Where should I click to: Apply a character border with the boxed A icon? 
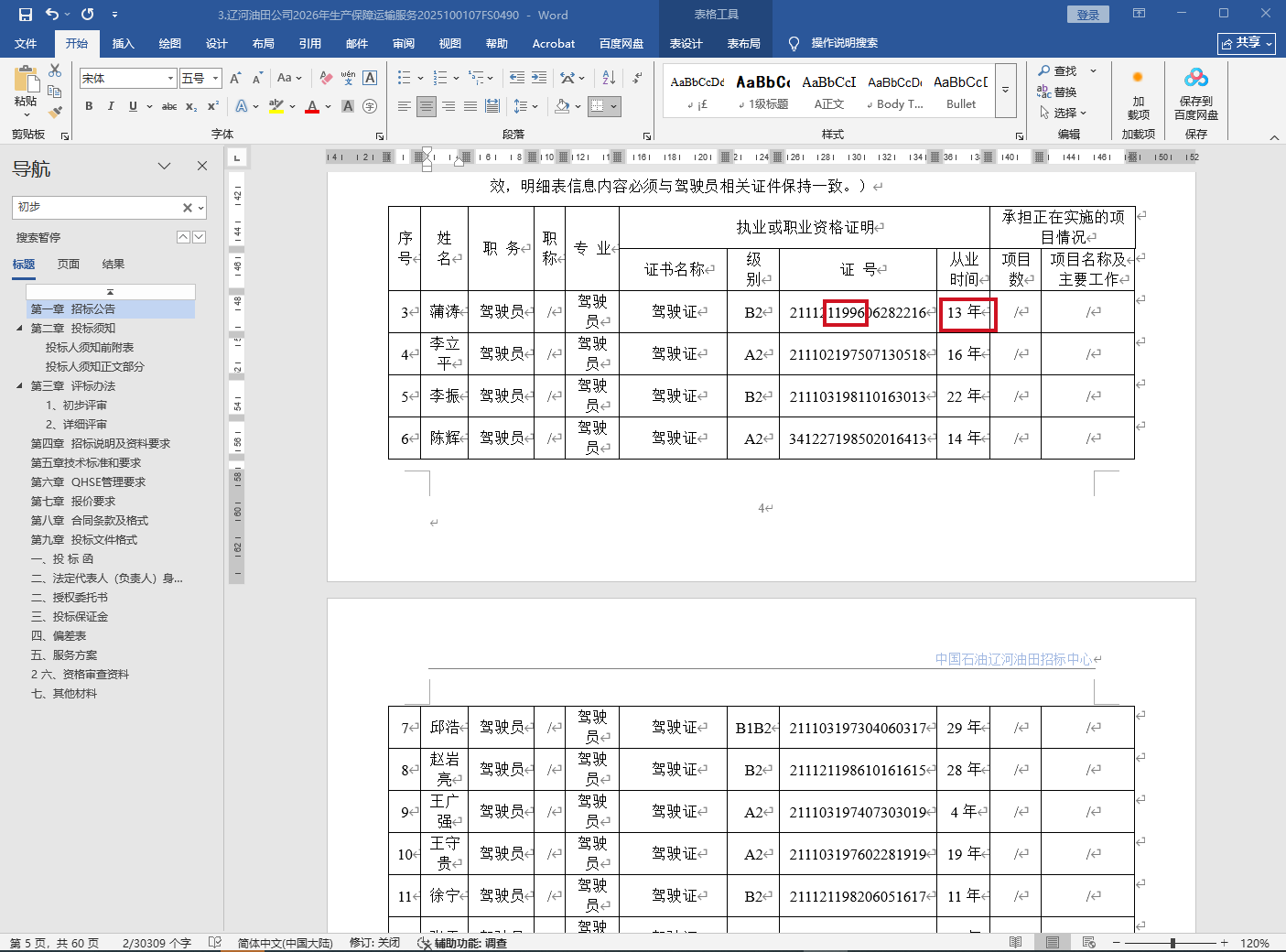point(370,79)
